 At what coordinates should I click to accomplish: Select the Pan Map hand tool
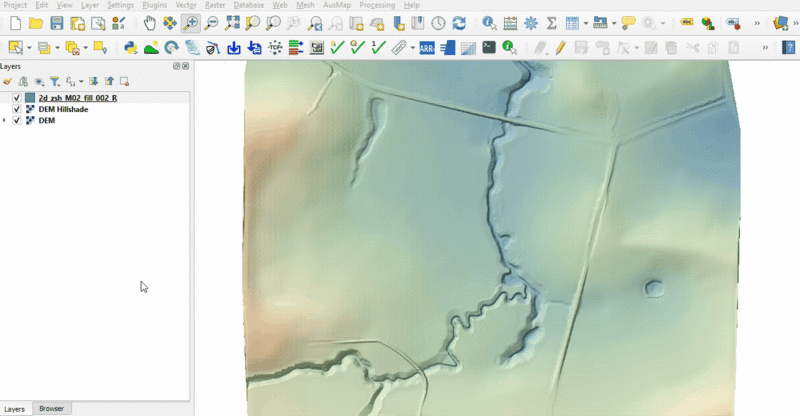149,23
